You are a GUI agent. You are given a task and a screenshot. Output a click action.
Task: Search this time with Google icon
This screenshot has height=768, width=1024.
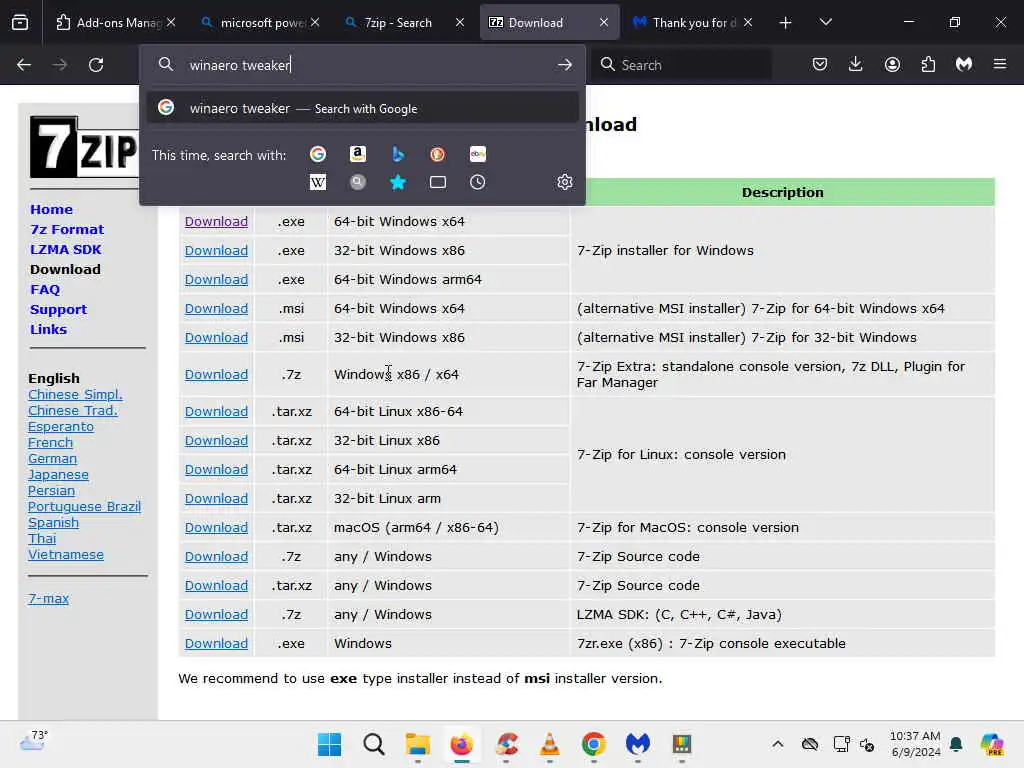click(x=318, y=154)
